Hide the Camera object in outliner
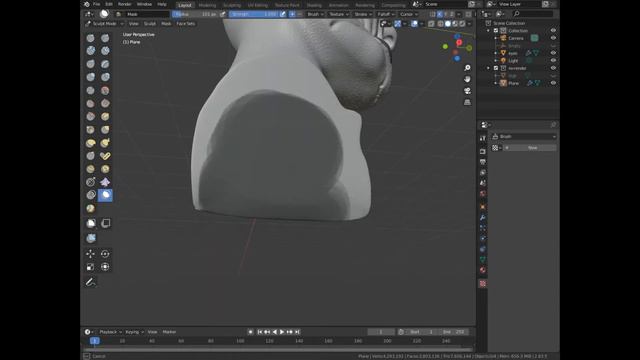Screen dimensions: 640x360 point(553,38)
